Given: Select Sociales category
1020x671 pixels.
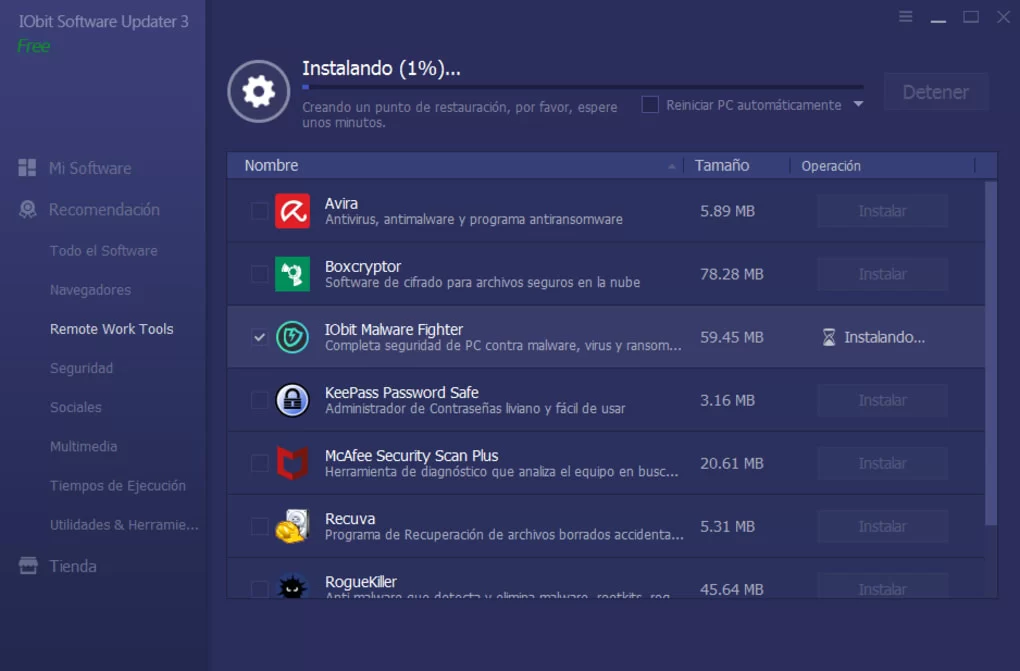Looking at the screenshot, I should (75, 407).
